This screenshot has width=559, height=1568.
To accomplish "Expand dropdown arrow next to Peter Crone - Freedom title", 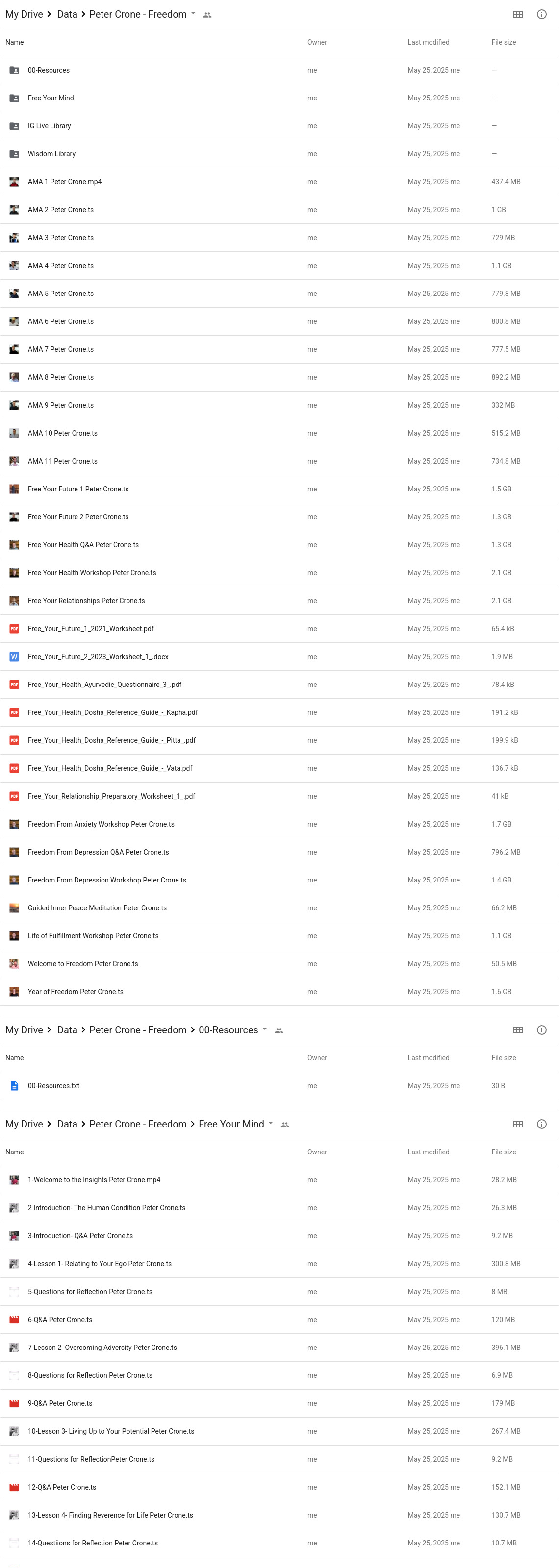I will coord(194,13).
